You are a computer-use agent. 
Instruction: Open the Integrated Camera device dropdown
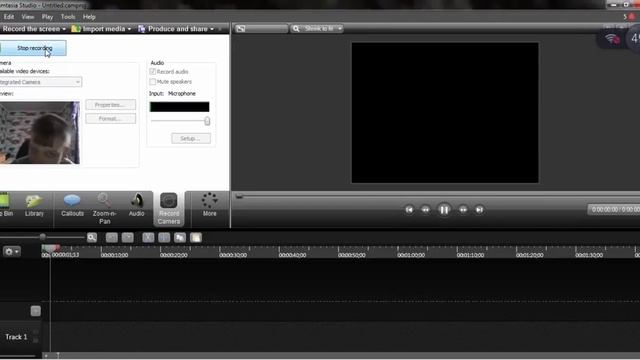[x=40, y=82]
